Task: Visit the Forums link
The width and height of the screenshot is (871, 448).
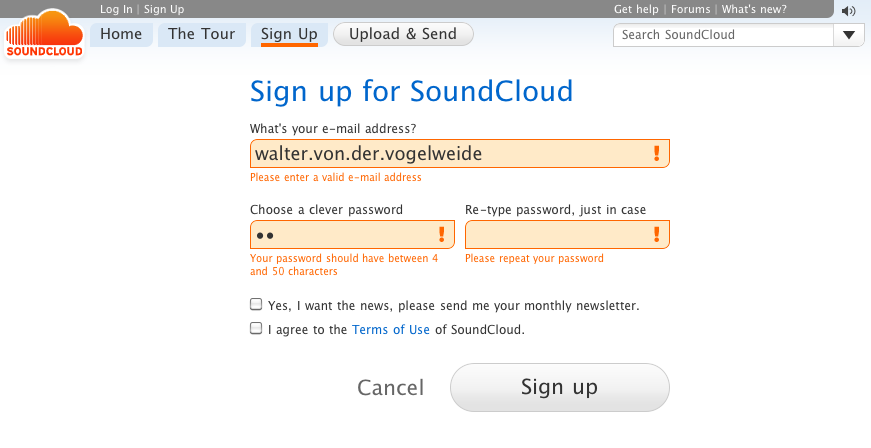Action: pyautogui.click(x=691, y=9)
